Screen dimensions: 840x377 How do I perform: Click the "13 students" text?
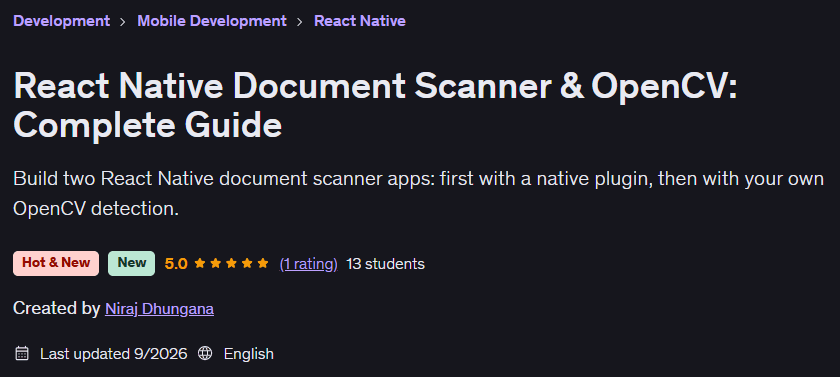pyautogui.click(x=386, y=263)
